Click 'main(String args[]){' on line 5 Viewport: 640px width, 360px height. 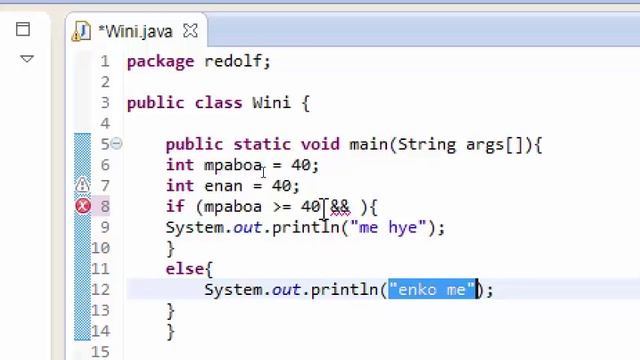[446, 145]
